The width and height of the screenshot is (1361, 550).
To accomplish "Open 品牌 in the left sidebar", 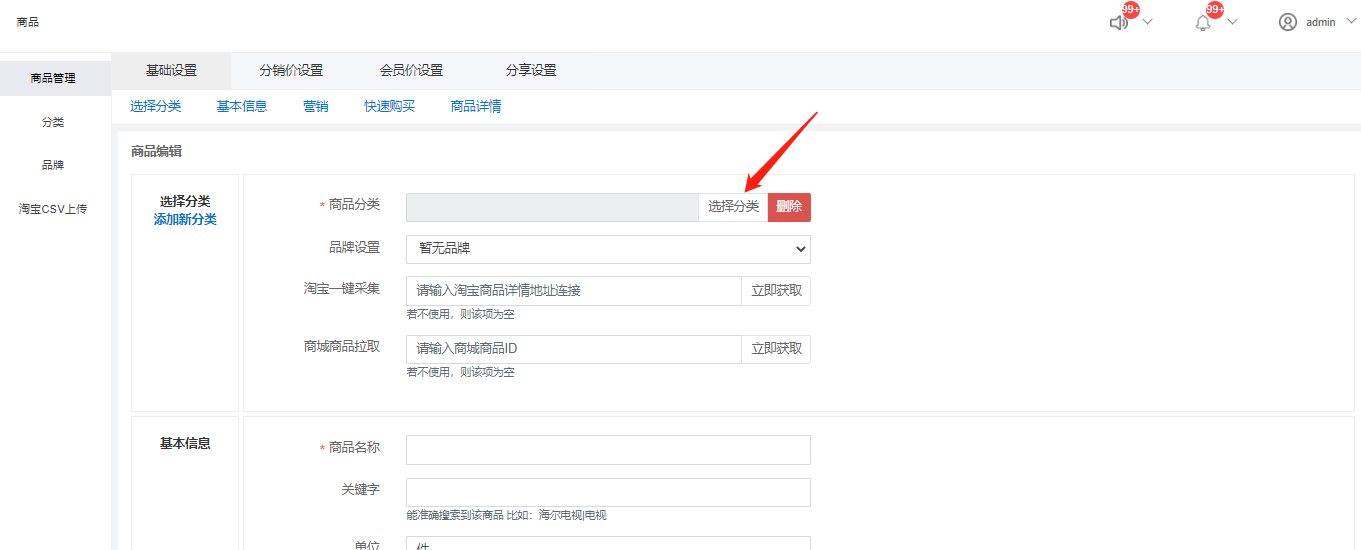I will (53, 165).
